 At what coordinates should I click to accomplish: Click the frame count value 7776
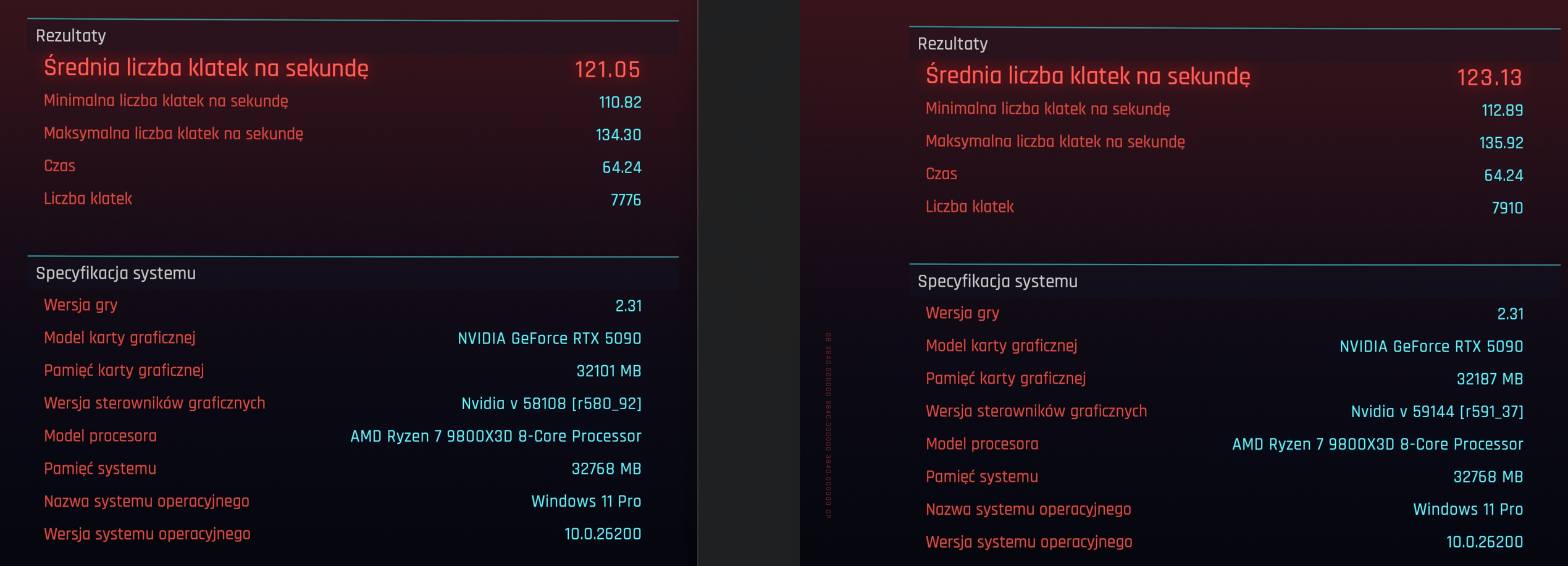626,200
